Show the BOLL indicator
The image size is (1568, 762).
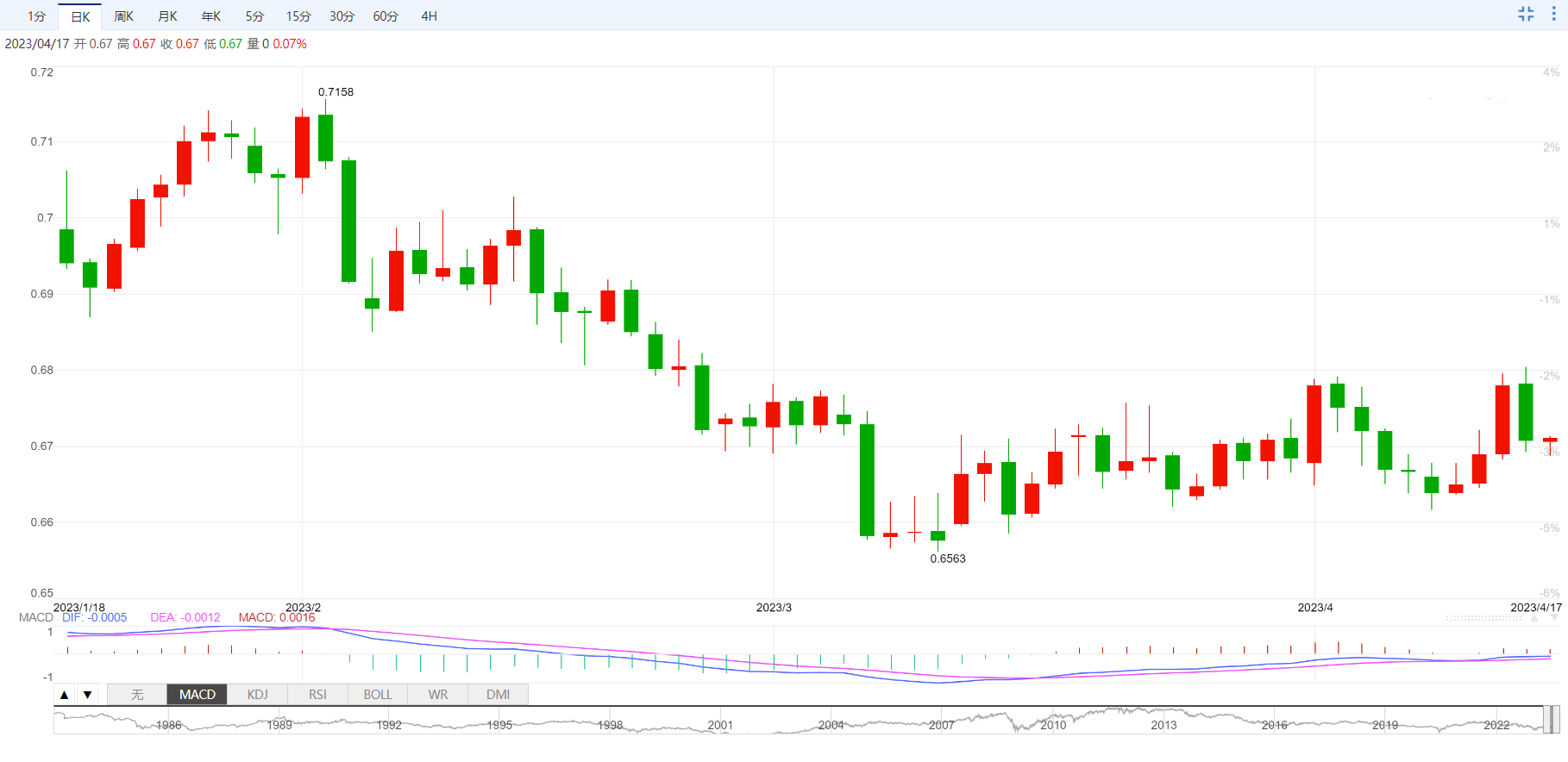(378, 695)
